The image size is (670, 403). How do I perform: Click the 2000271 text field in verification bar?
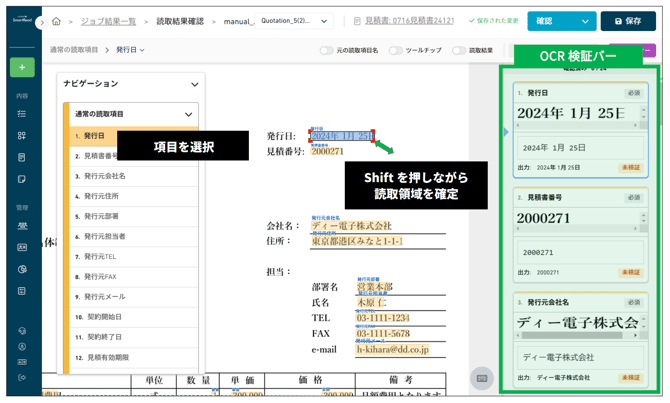click(580, 253)
